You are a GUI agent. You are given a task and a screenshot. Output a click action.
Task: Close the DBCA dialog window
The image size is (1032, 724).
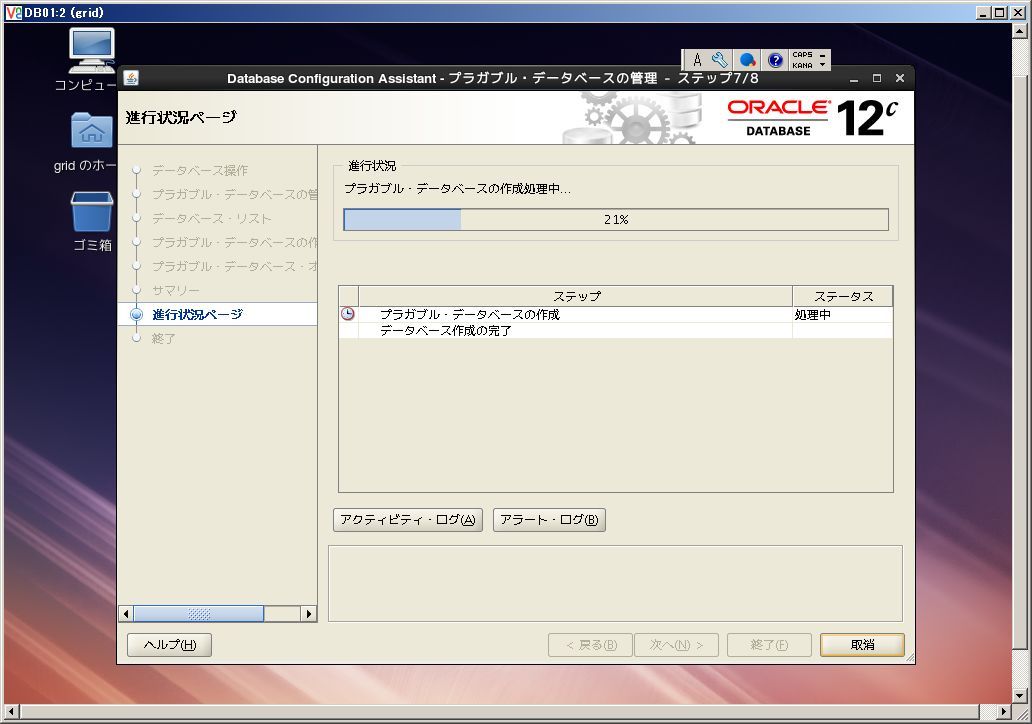[x=900, y=78]
